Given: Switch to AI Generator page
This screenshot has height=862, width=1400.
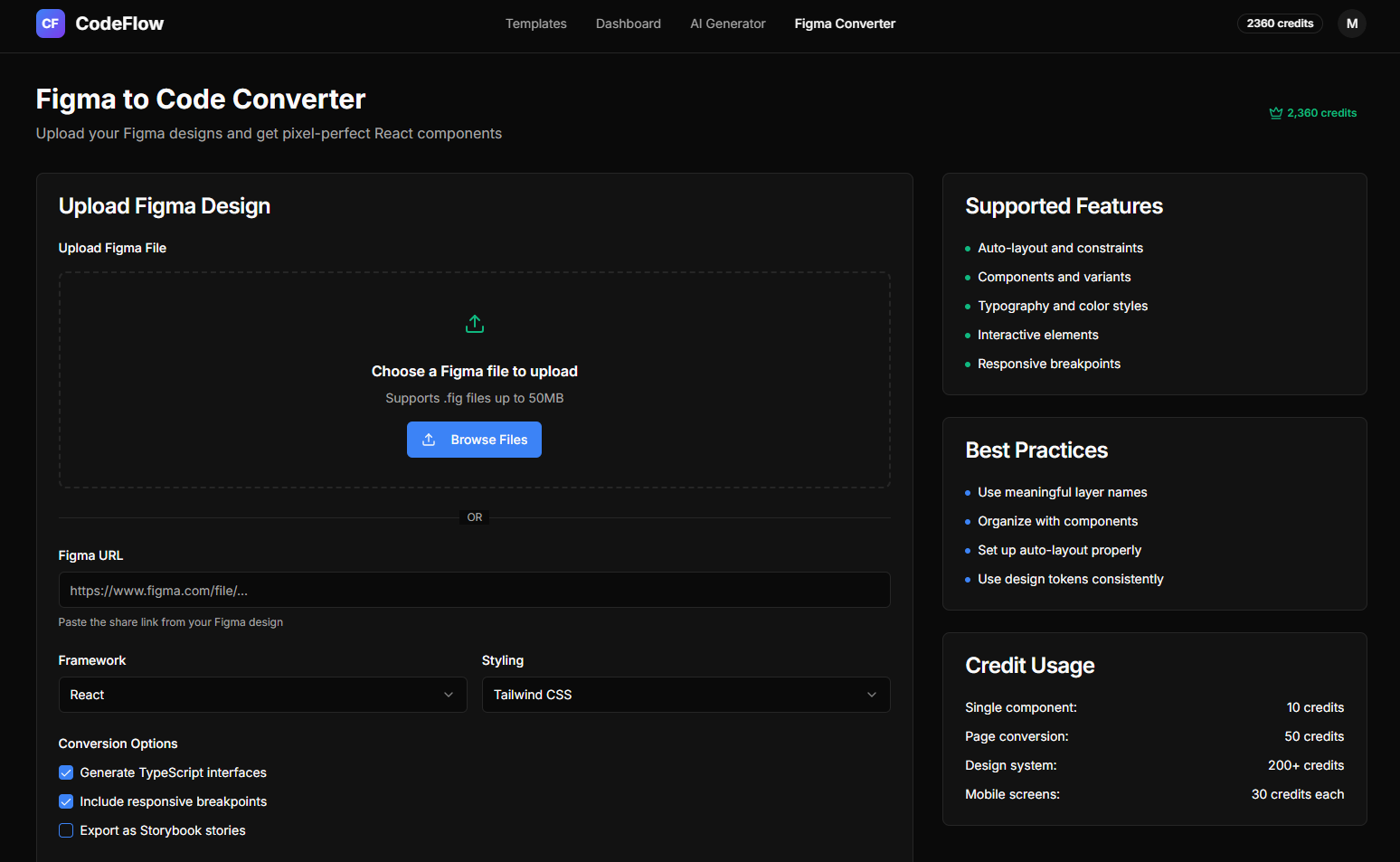Looking at the screenshot, I should 728,24.
